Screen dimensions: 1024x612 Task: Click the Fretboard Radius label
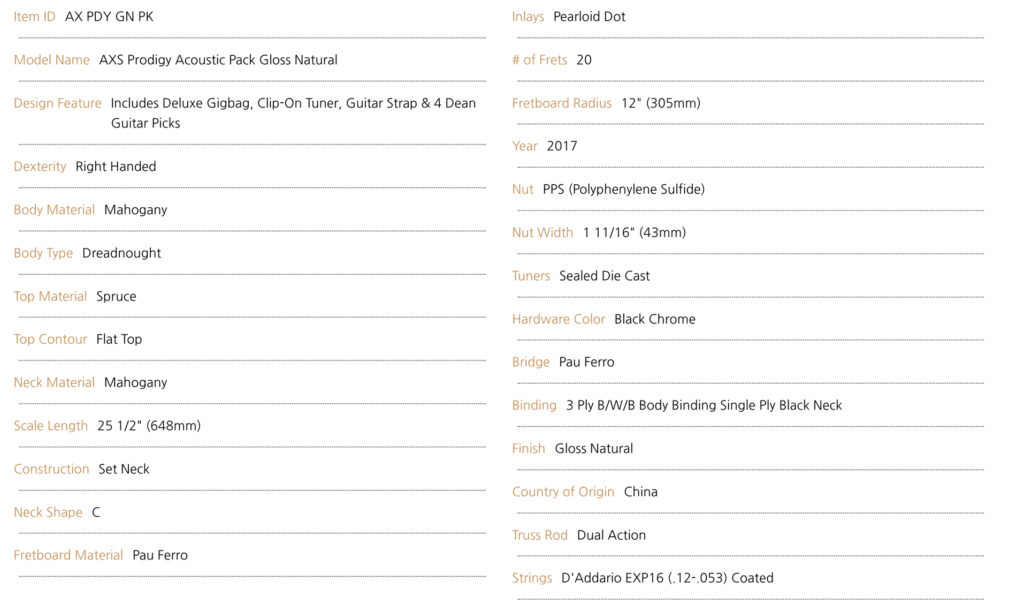click(562, 103)
